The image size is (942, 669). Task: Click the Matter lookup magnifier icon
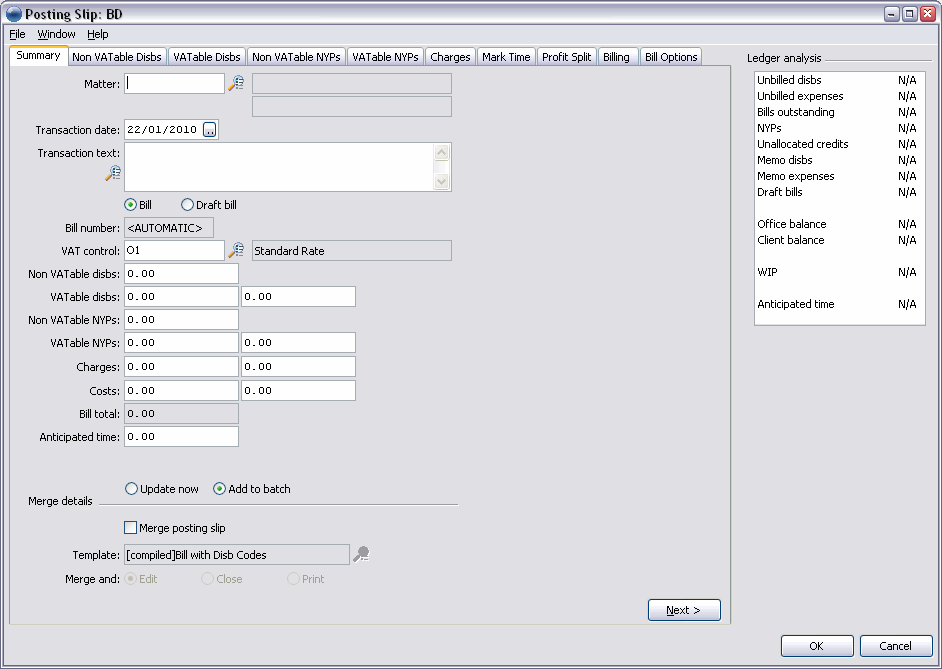click(236, 84)
